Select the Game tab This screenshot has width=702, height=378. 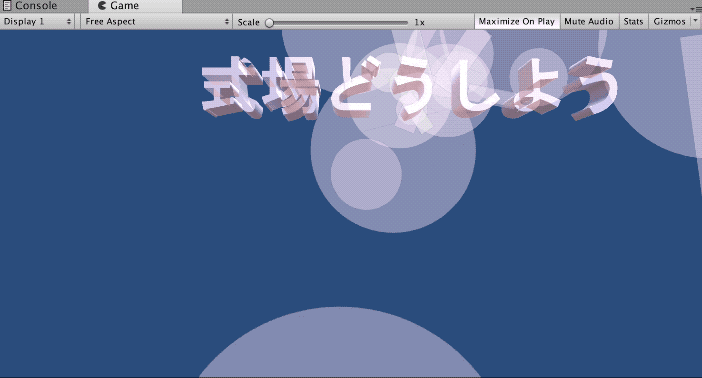(135, 6)
